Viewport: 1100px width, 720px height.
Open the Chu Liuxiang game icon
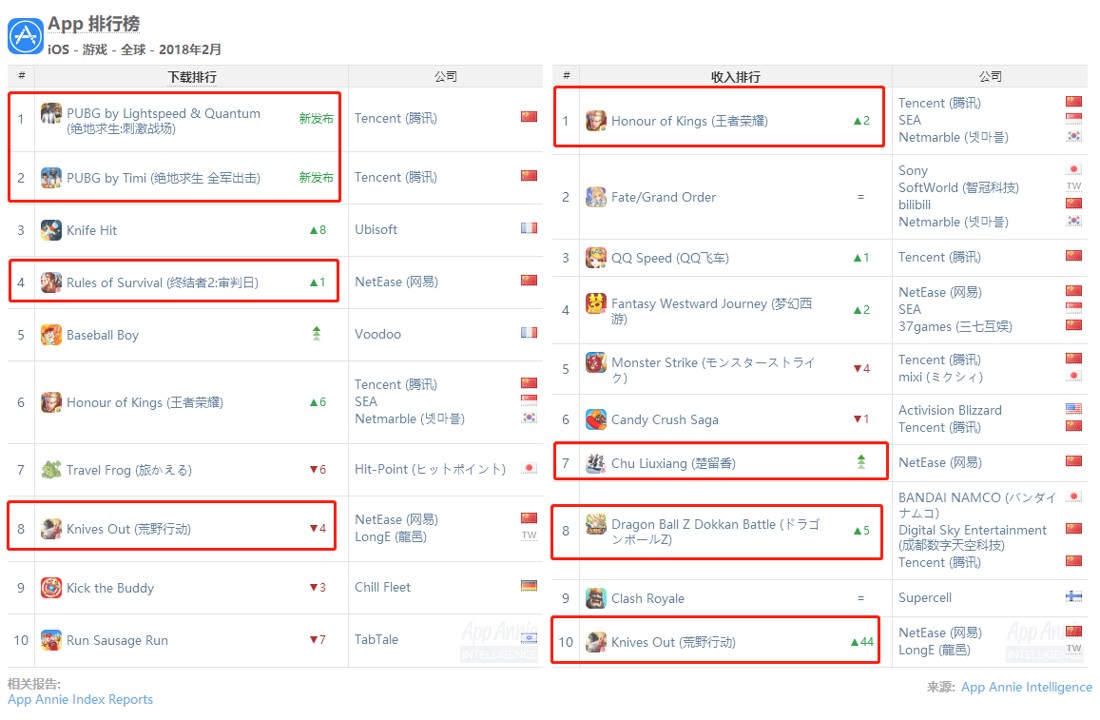pyautogui.click(x=596, y=462)
